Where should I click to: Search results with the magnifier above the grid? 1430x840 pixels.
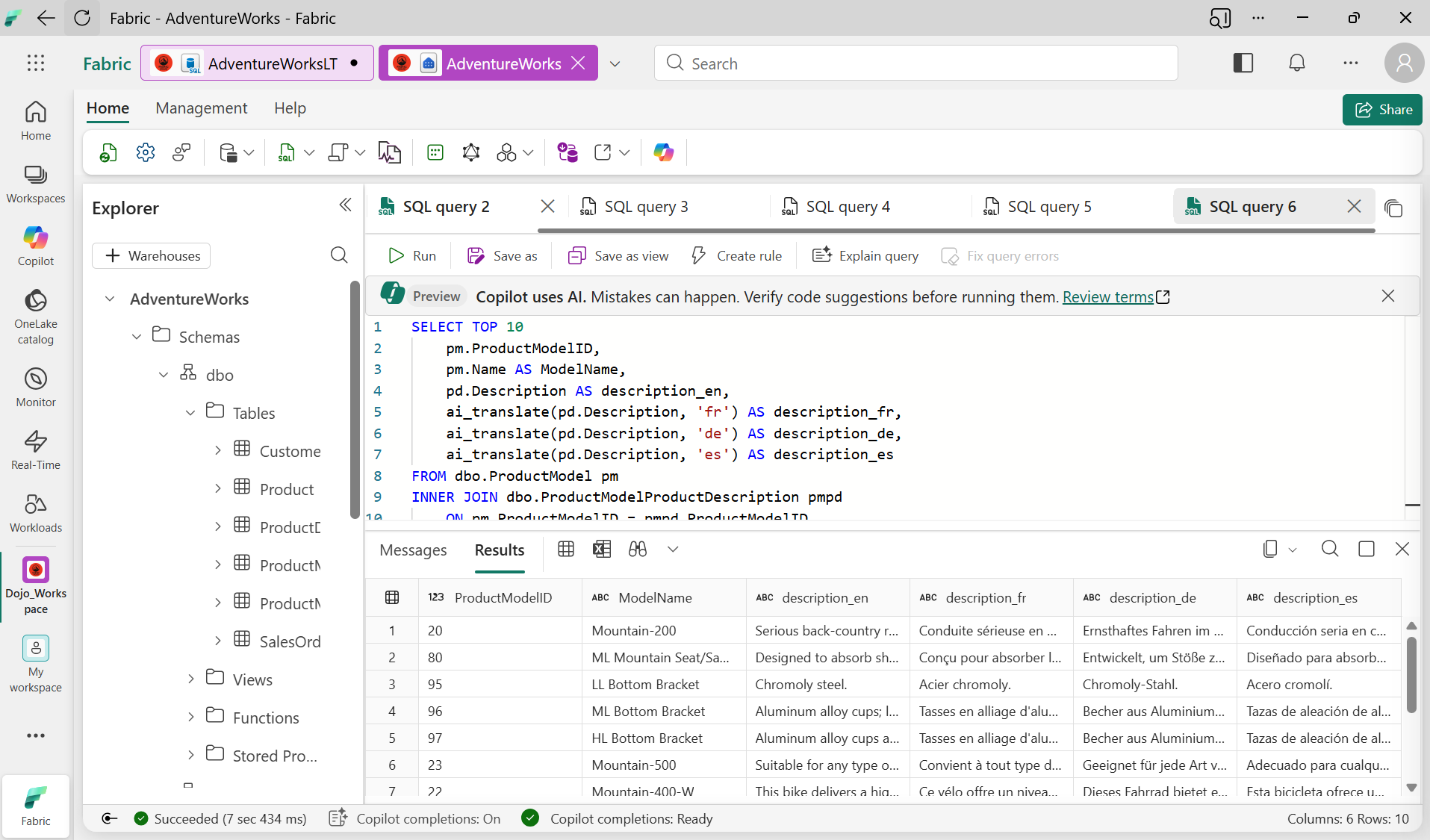[x=1329, y=549]
